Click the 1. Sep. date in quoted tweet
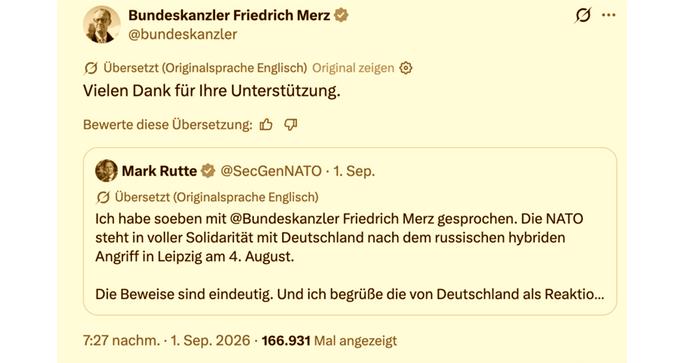Viewport: 684px width, 363px height. click(354, 171)
